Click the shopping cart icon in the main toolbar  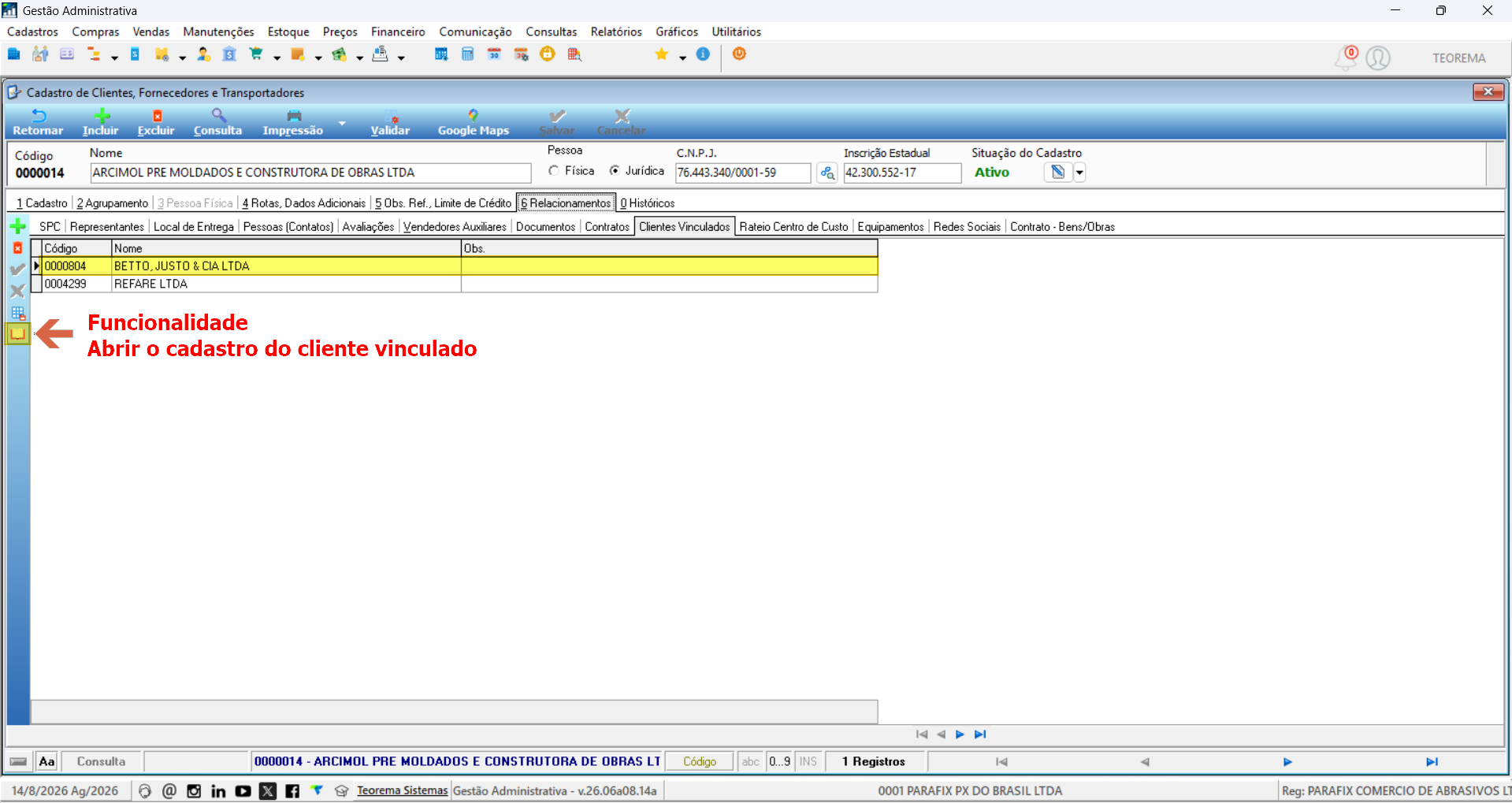coord(256,54)
